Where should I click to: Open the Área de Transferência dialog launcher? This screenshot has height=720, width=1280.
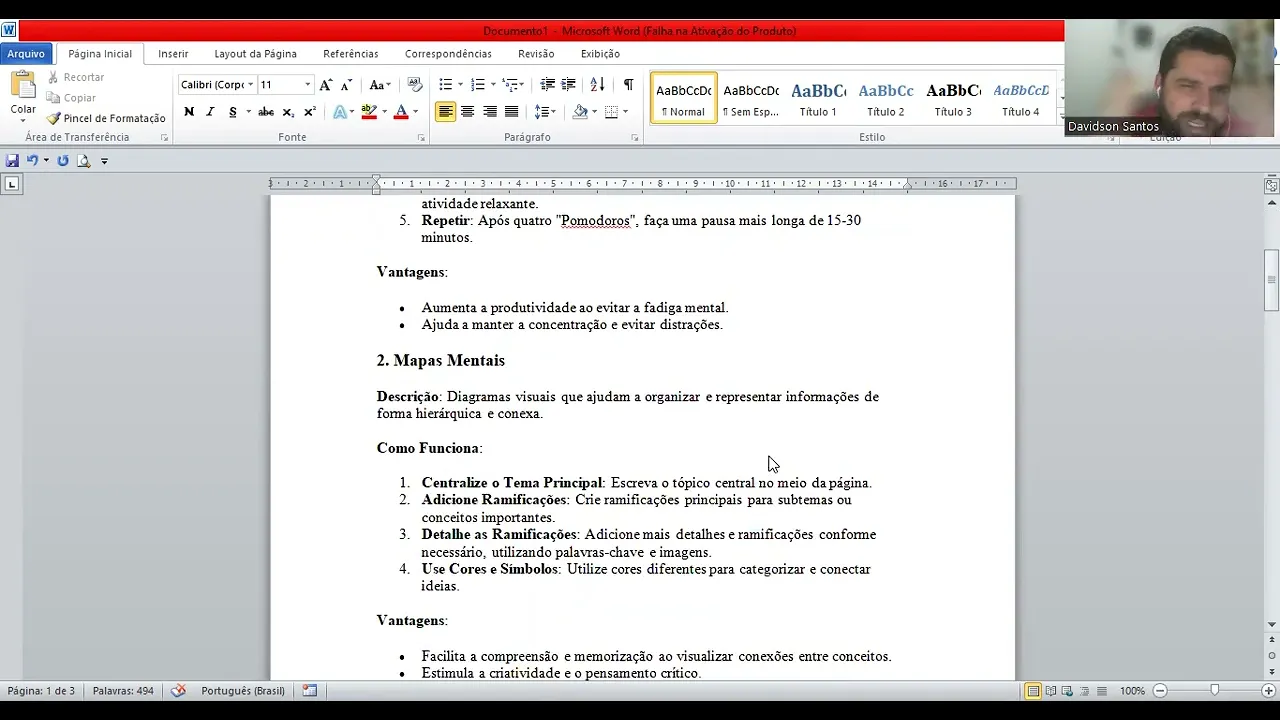(x=164, y=138)
